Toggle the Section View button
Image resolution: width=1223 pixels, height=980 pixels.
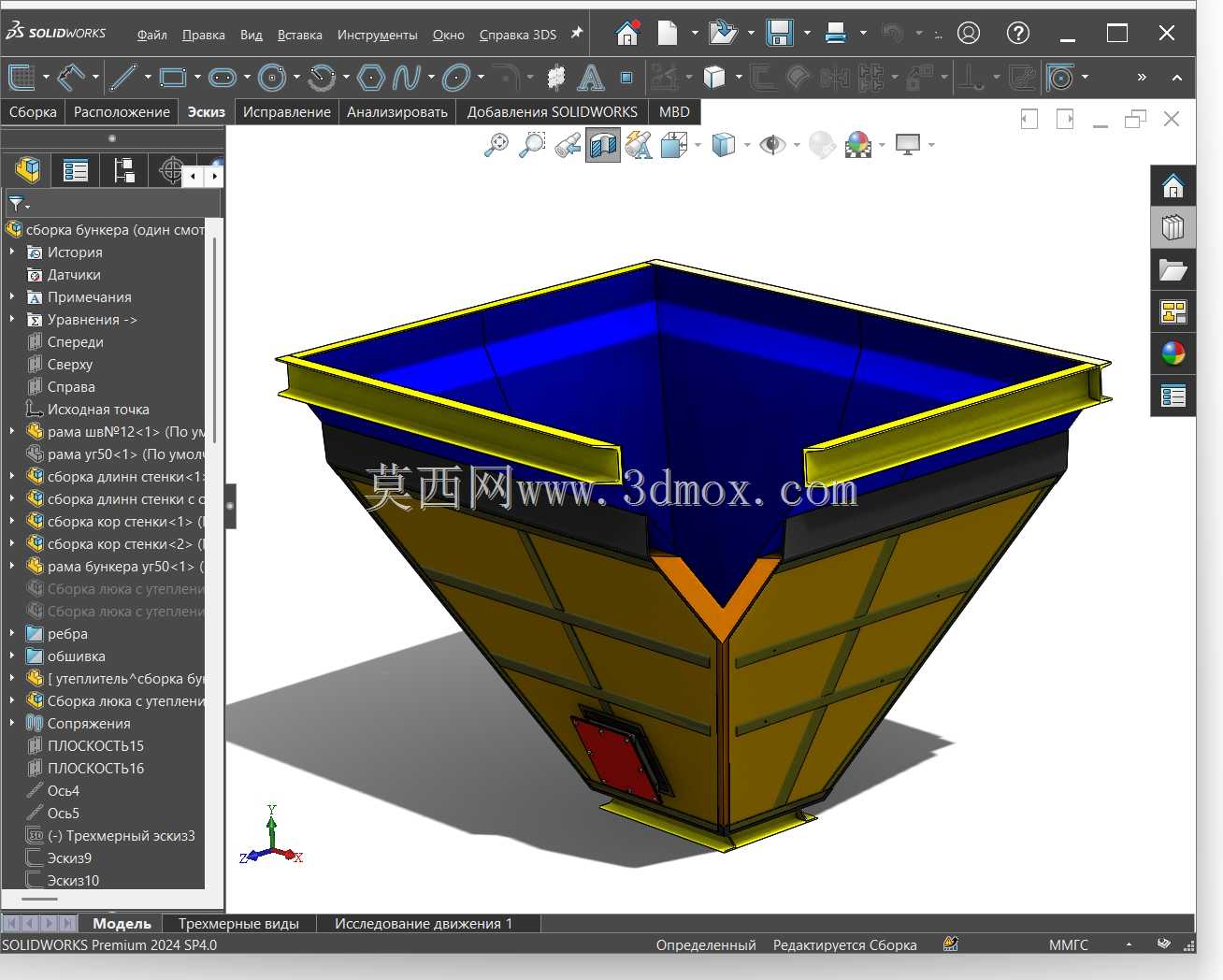point(603,145)
